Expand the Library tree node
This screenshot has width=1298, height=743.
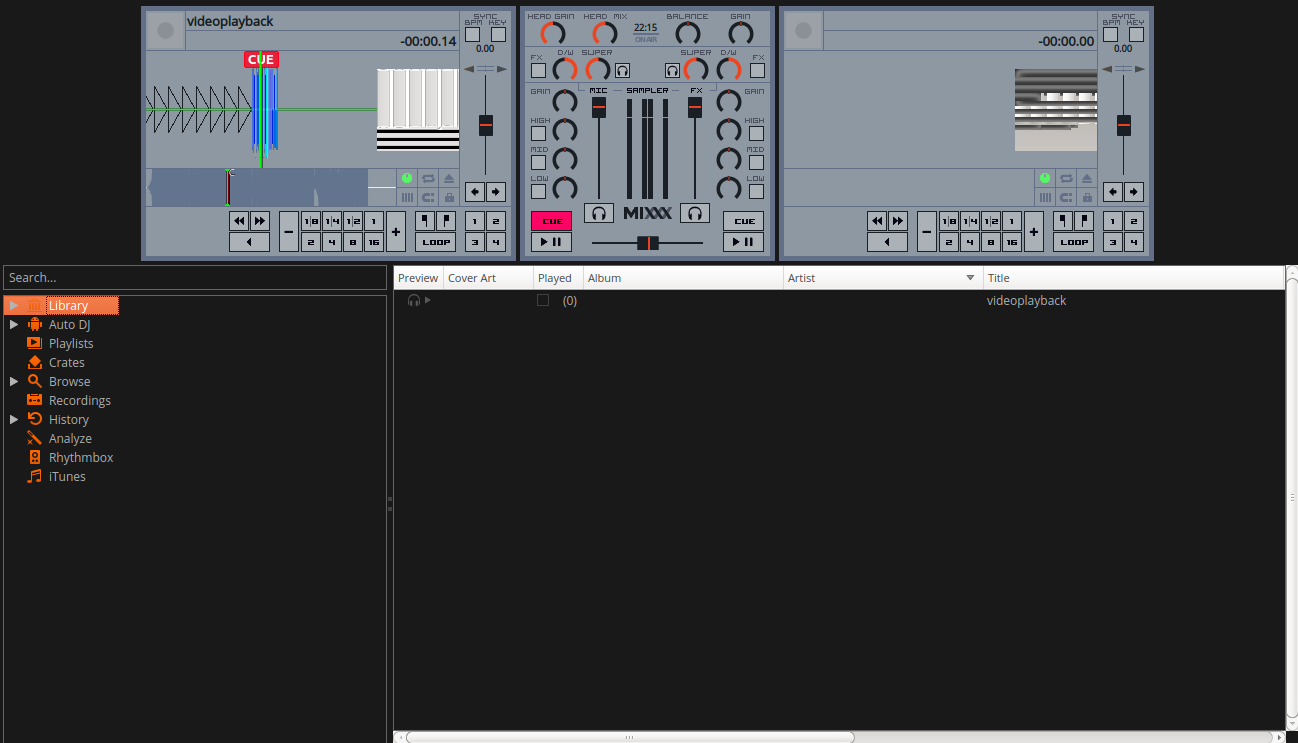point(14,306)
